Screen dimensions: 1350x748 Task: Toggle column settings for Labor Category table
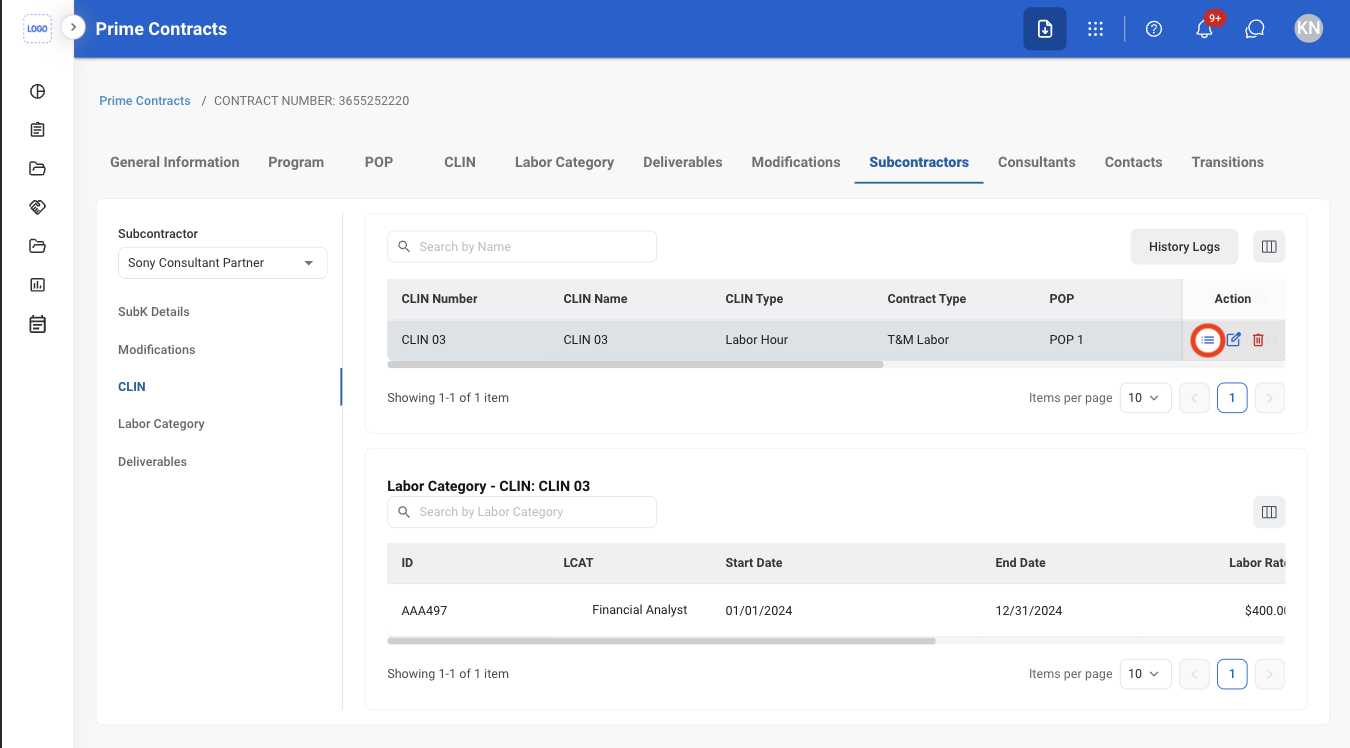pyautogui.click(x=1269, y=512)
